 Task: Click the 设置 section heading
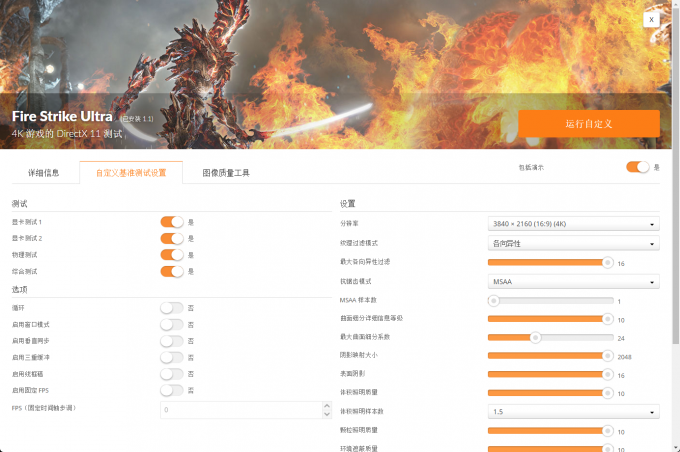[347, 203]
